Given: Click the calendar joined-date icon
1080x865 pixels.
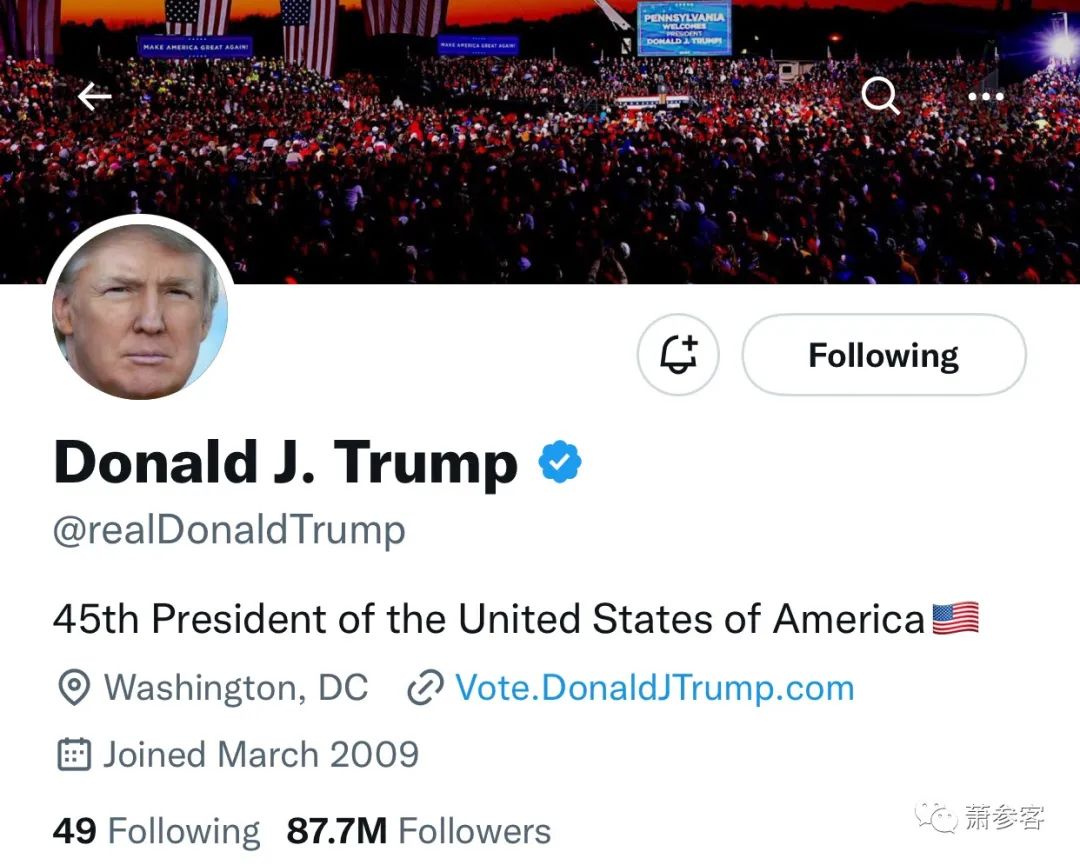Looking at the screenshot, I should point(73,754).
